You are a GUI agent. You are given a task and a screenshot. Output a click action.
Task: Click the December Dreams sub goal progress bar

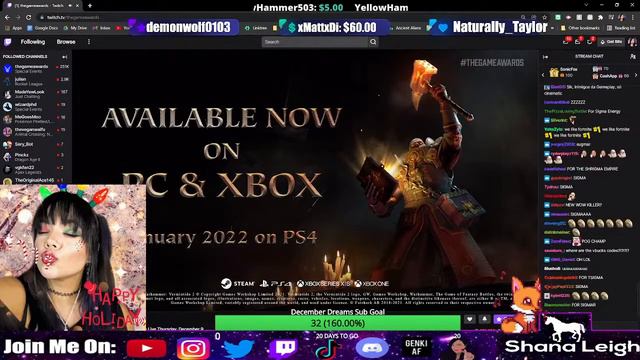tap(338, 323)
